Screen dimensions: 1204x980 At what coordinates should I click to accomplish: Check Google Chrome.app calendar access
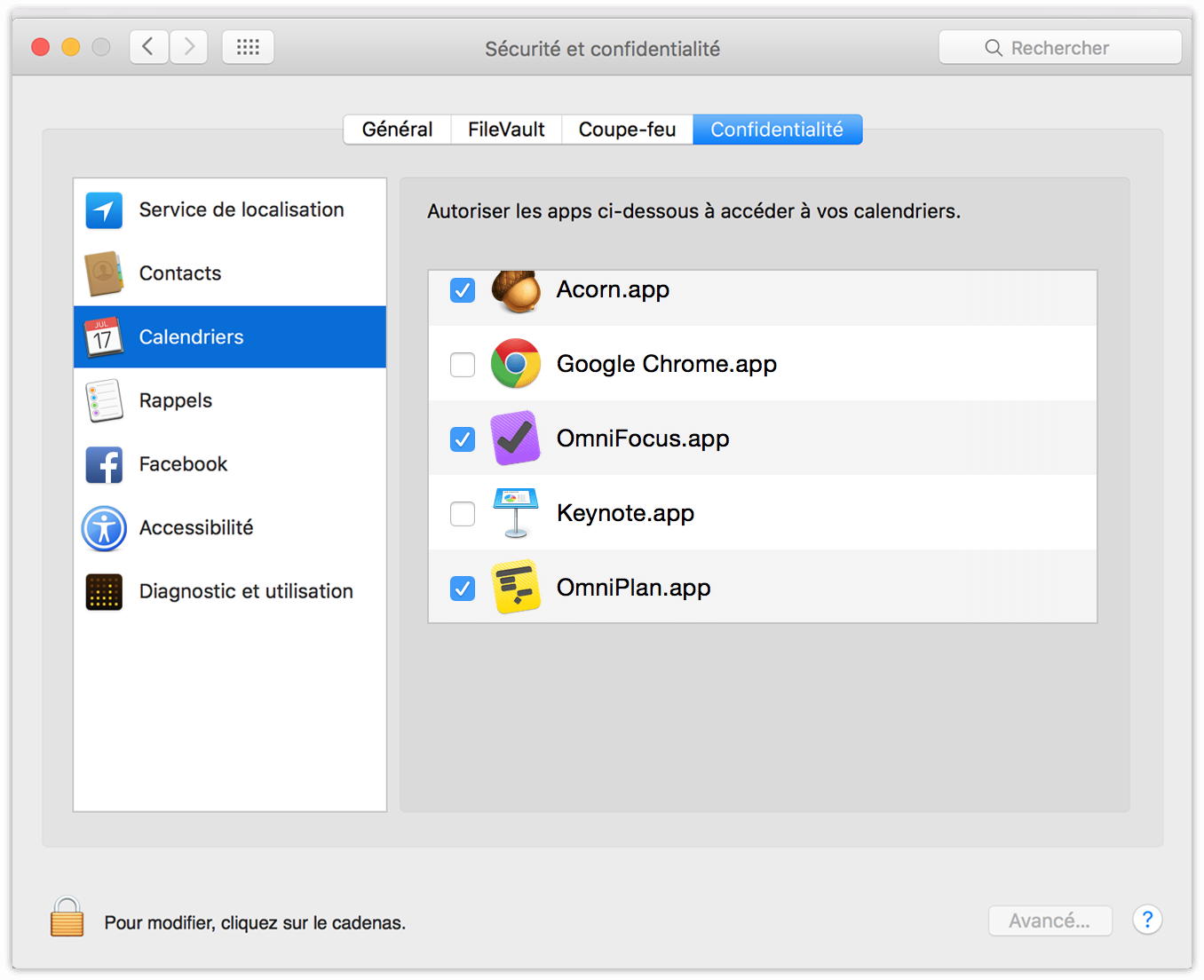(463, 365)
